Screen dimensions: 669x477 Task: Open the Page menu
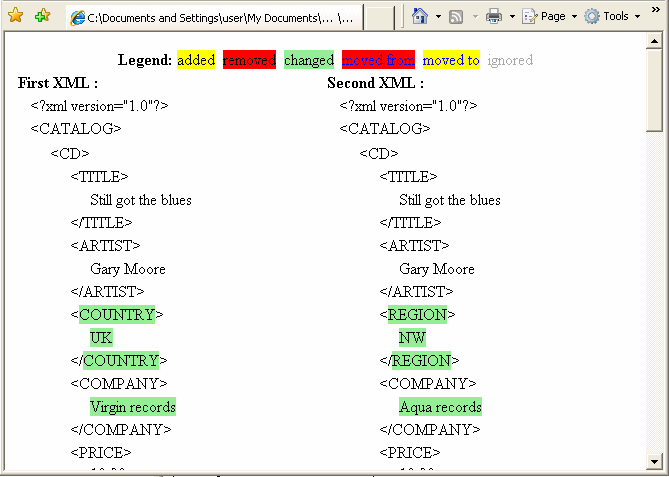tap(547, 16)
